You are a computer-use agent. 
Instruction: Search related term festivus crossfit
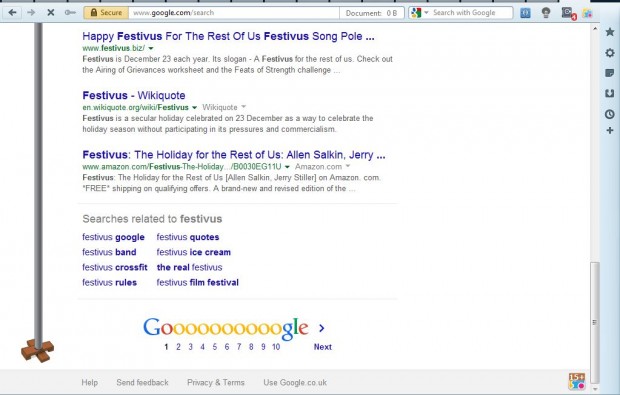pyautogui.click(x=115, y=267)
